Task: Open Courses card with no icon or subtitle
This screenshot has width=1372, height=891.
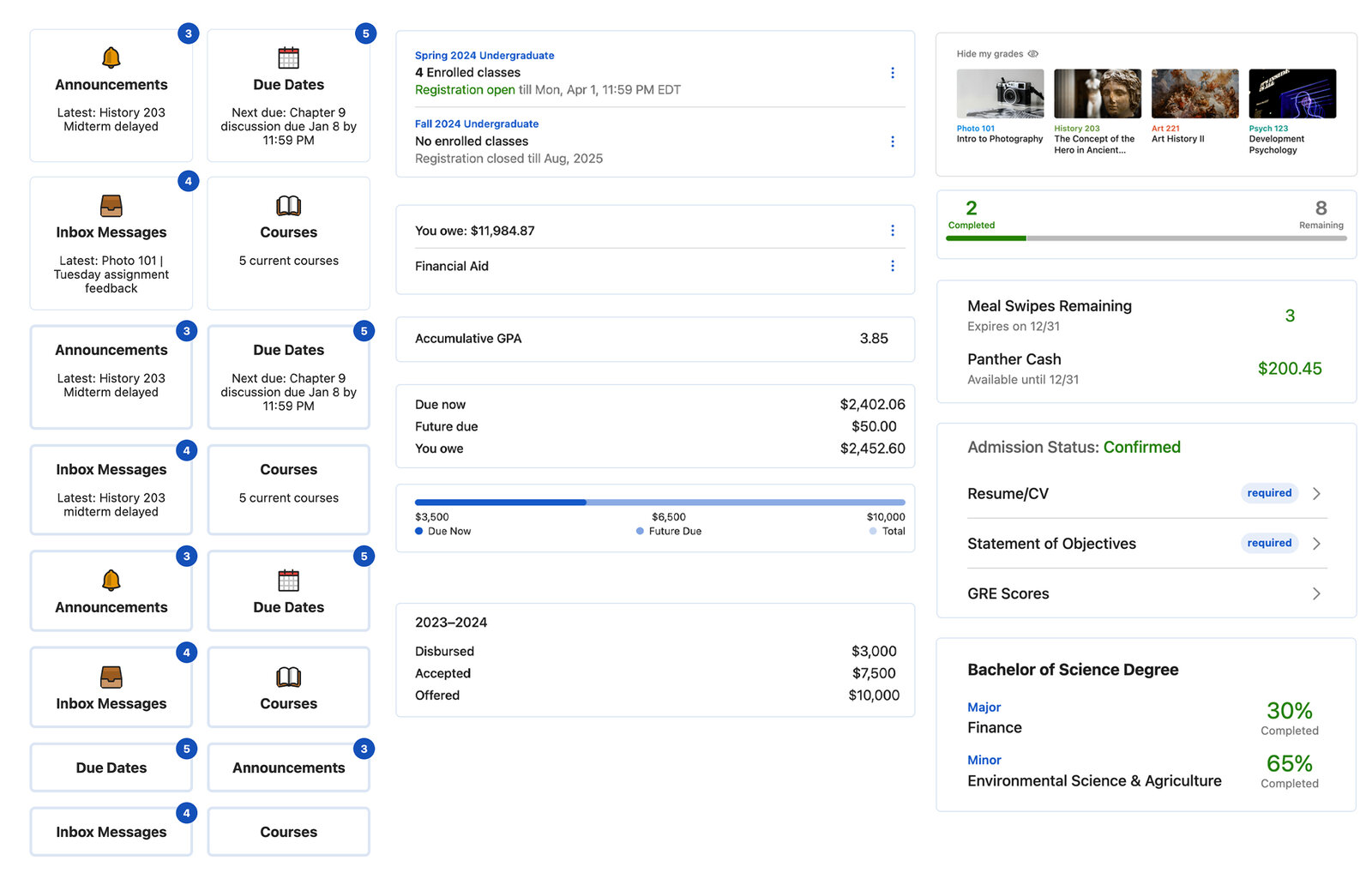Action: (289, 832)
